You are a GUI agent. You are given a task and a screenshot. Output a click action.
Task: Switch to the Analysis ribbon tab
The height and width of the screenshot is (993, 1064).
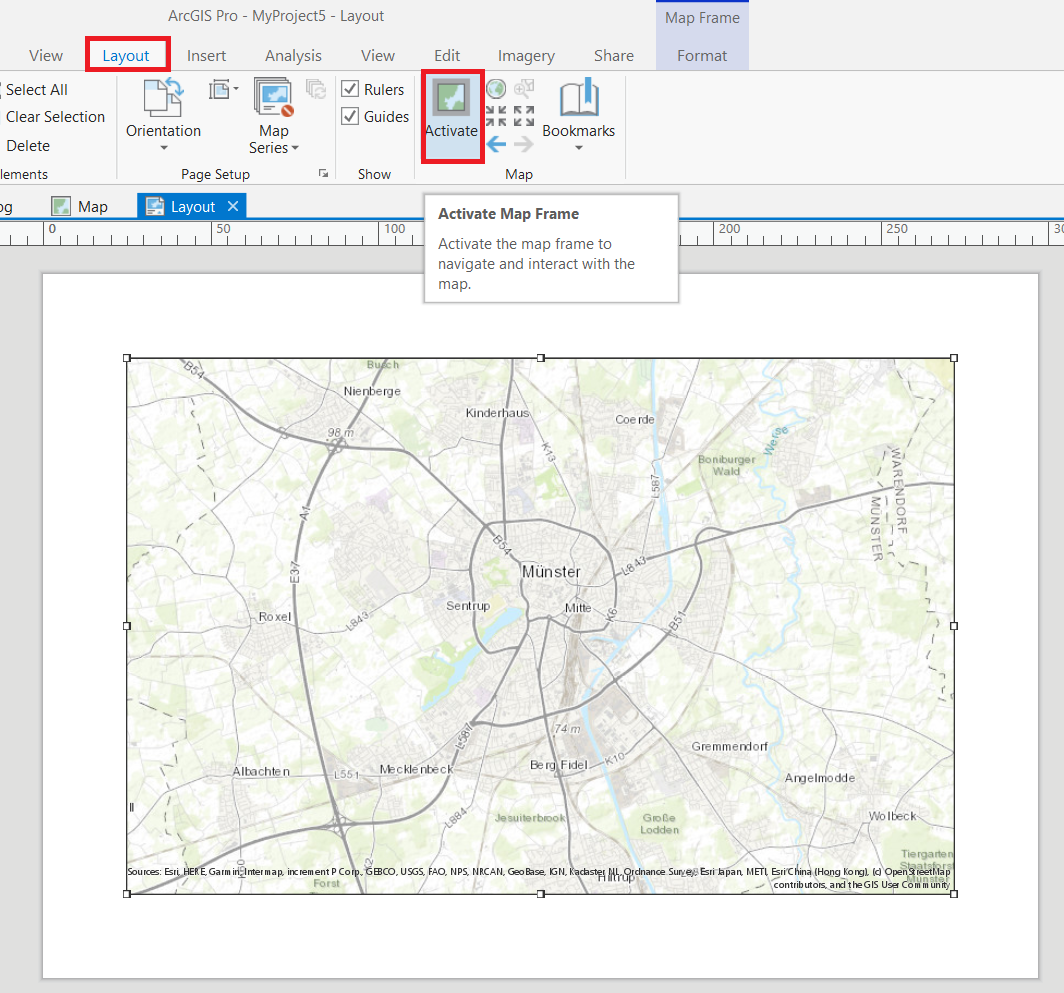click(x=293, y=56)
